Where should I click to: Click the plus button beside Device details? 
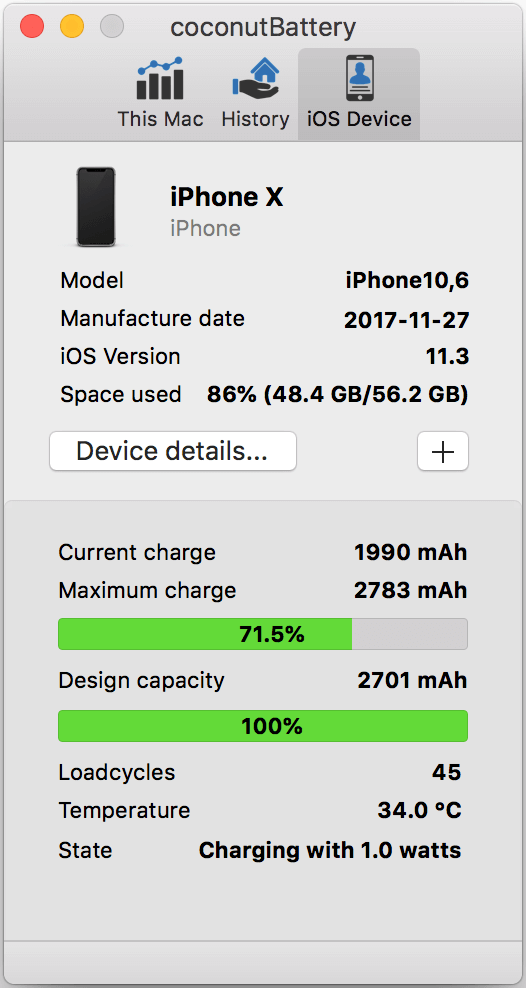(x=443, y=451)
